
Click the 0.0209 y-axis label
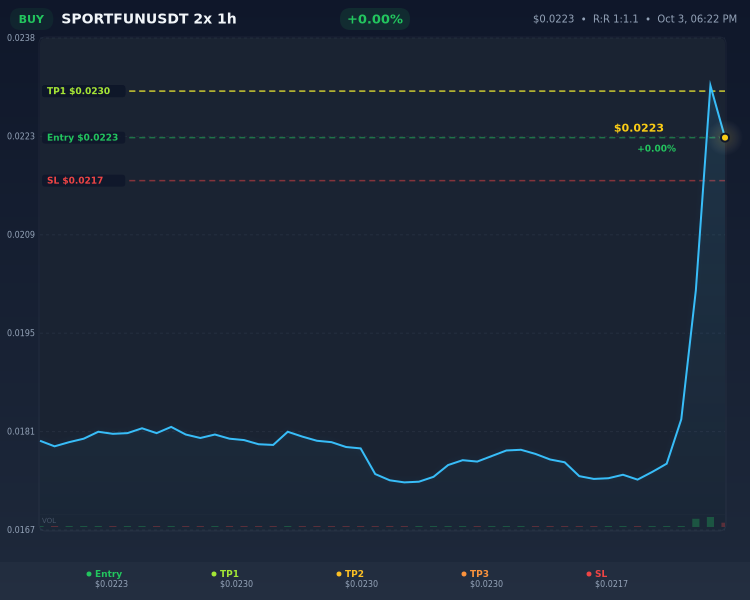pyautogui.click(x=21, y=234)
